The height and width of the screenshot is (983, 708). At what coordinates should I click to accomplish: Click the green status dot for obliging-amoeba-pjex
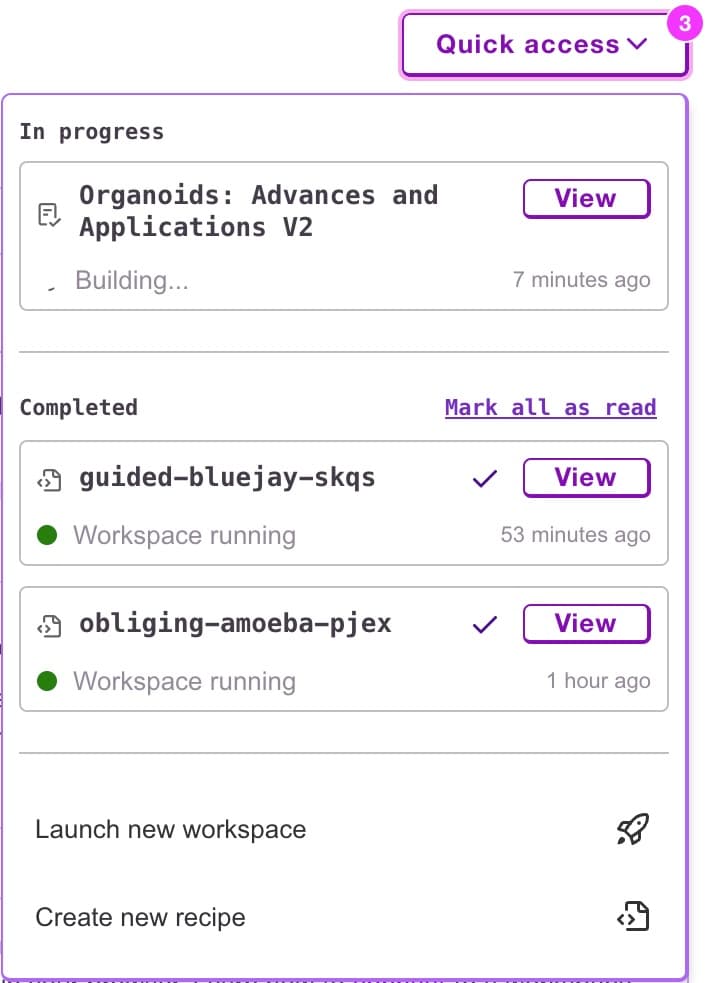[x=46, y=681]
